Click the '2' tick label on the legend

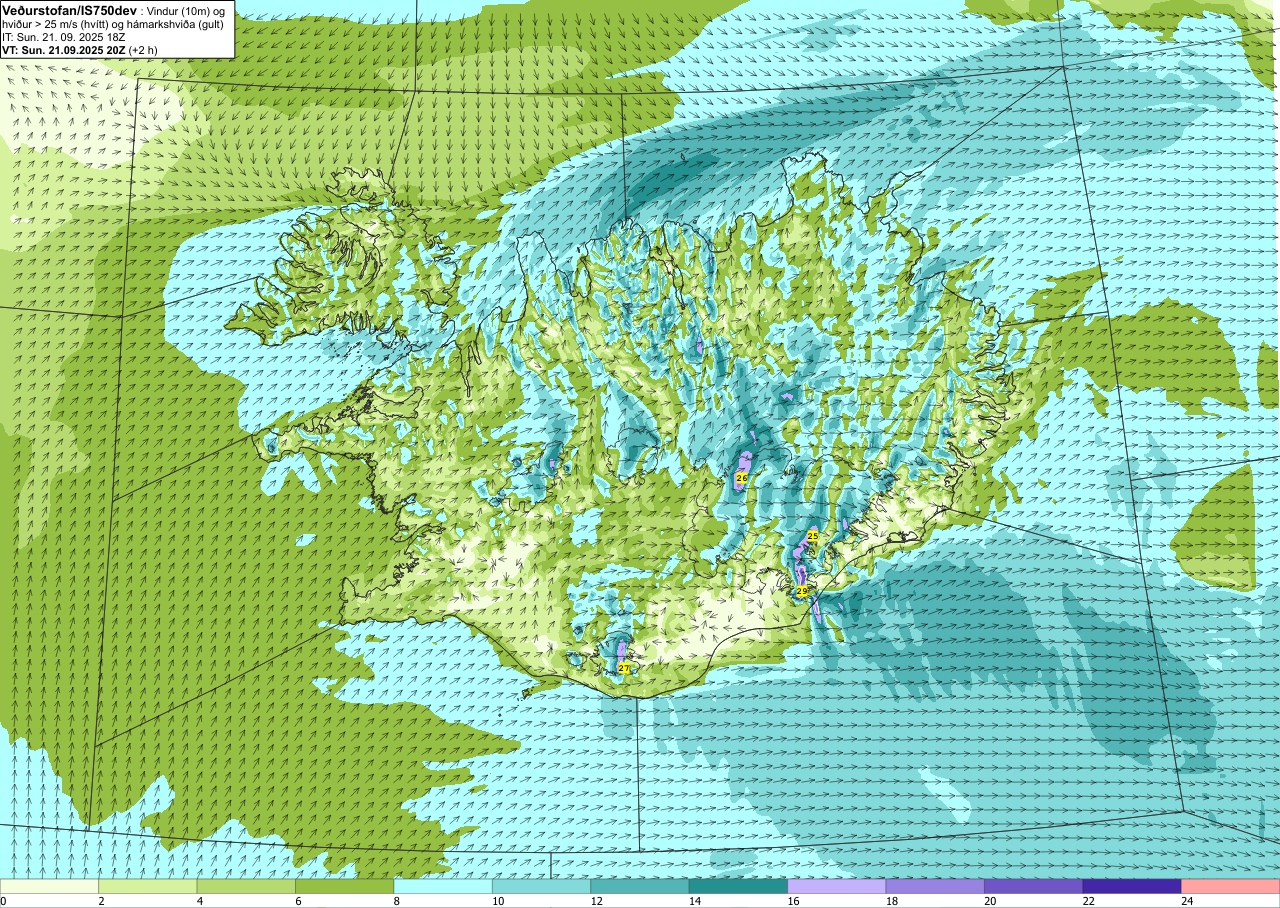pyautogui.click(x=99, y=901)
